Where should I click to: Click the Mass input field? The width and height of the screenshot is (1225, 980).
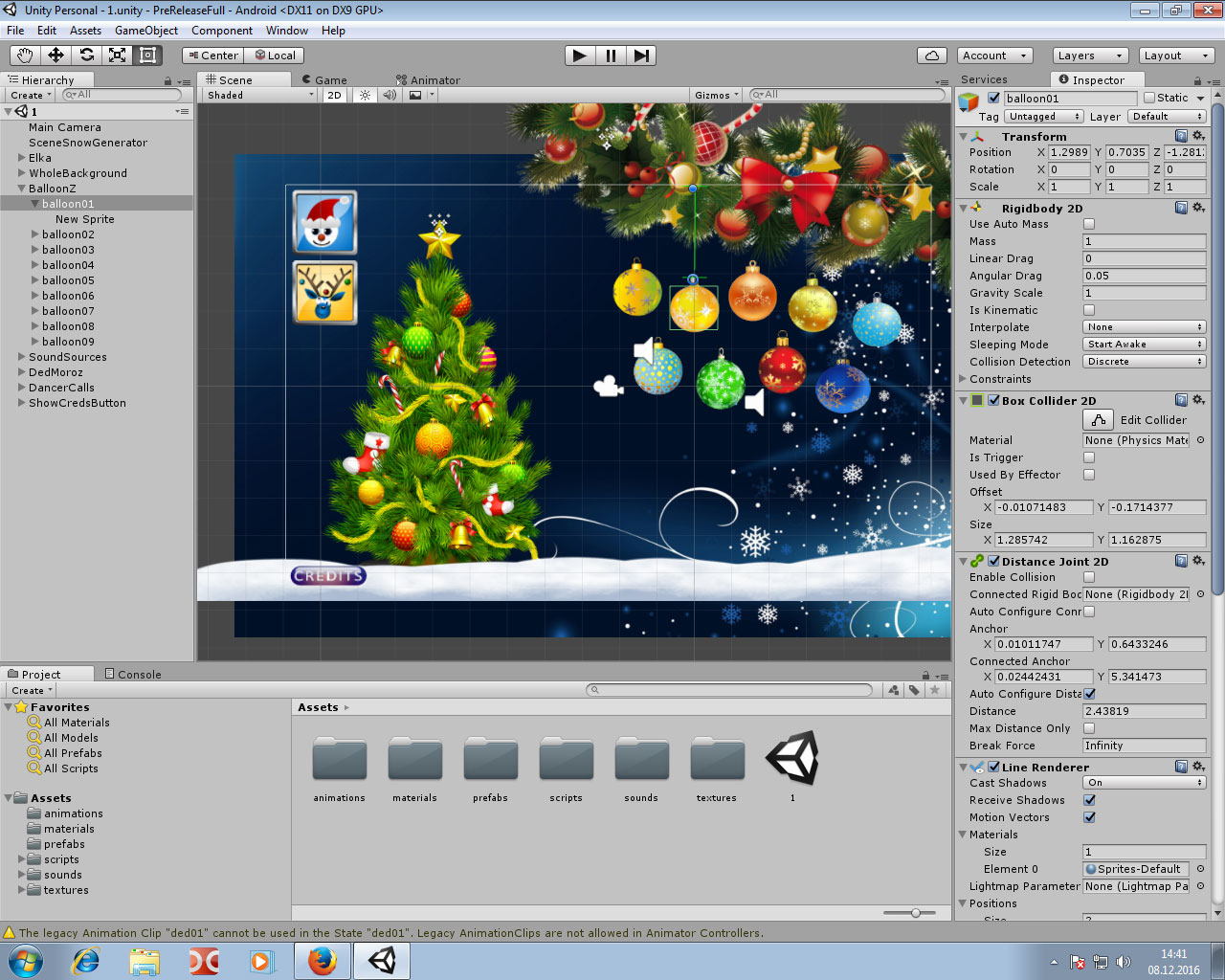[x=1145, y=241]
